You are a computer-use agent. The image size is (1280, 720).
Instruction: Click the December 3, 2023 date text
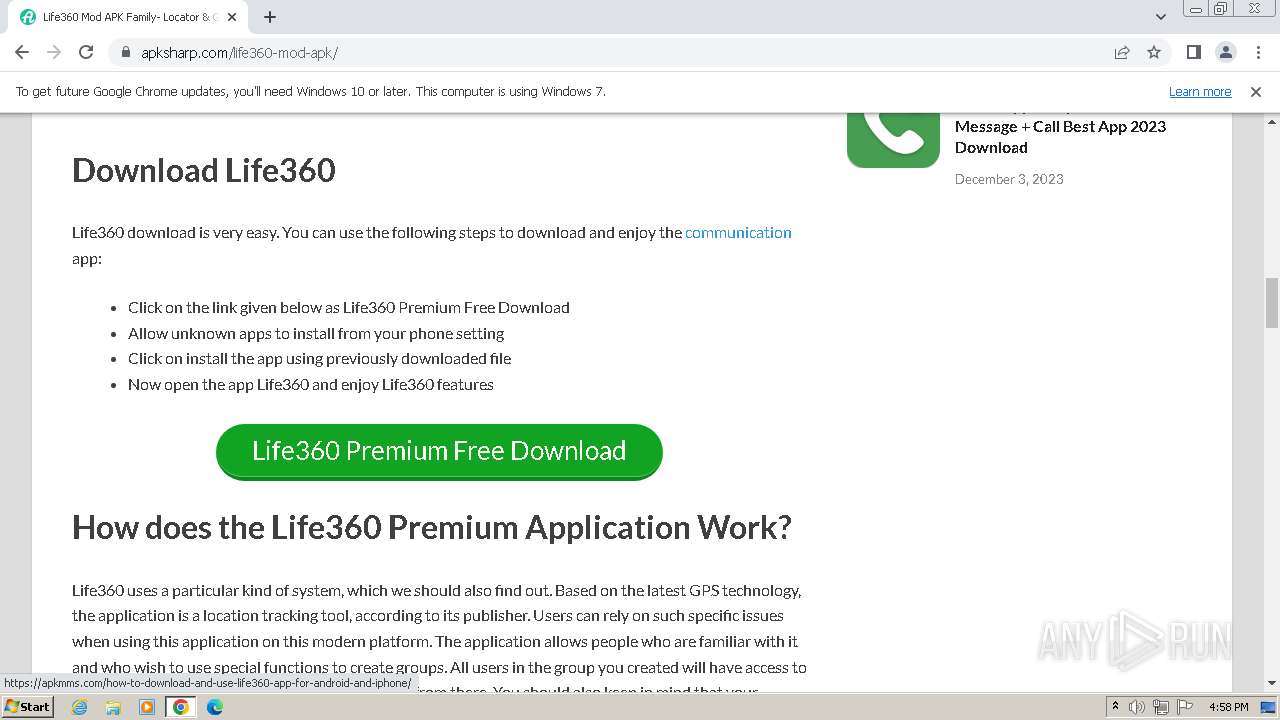tap(1009, 179)
